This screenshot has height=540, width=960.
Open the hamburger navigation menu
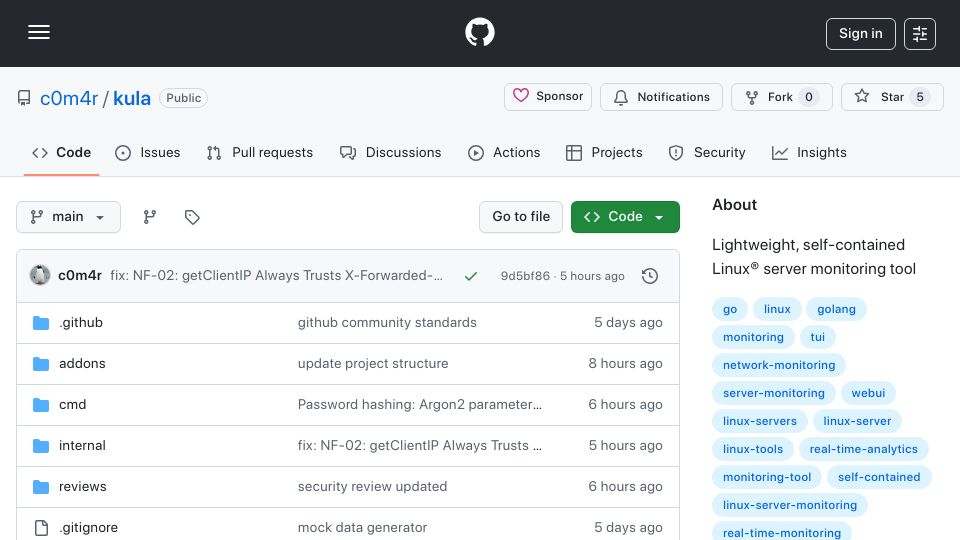[39, 32]
